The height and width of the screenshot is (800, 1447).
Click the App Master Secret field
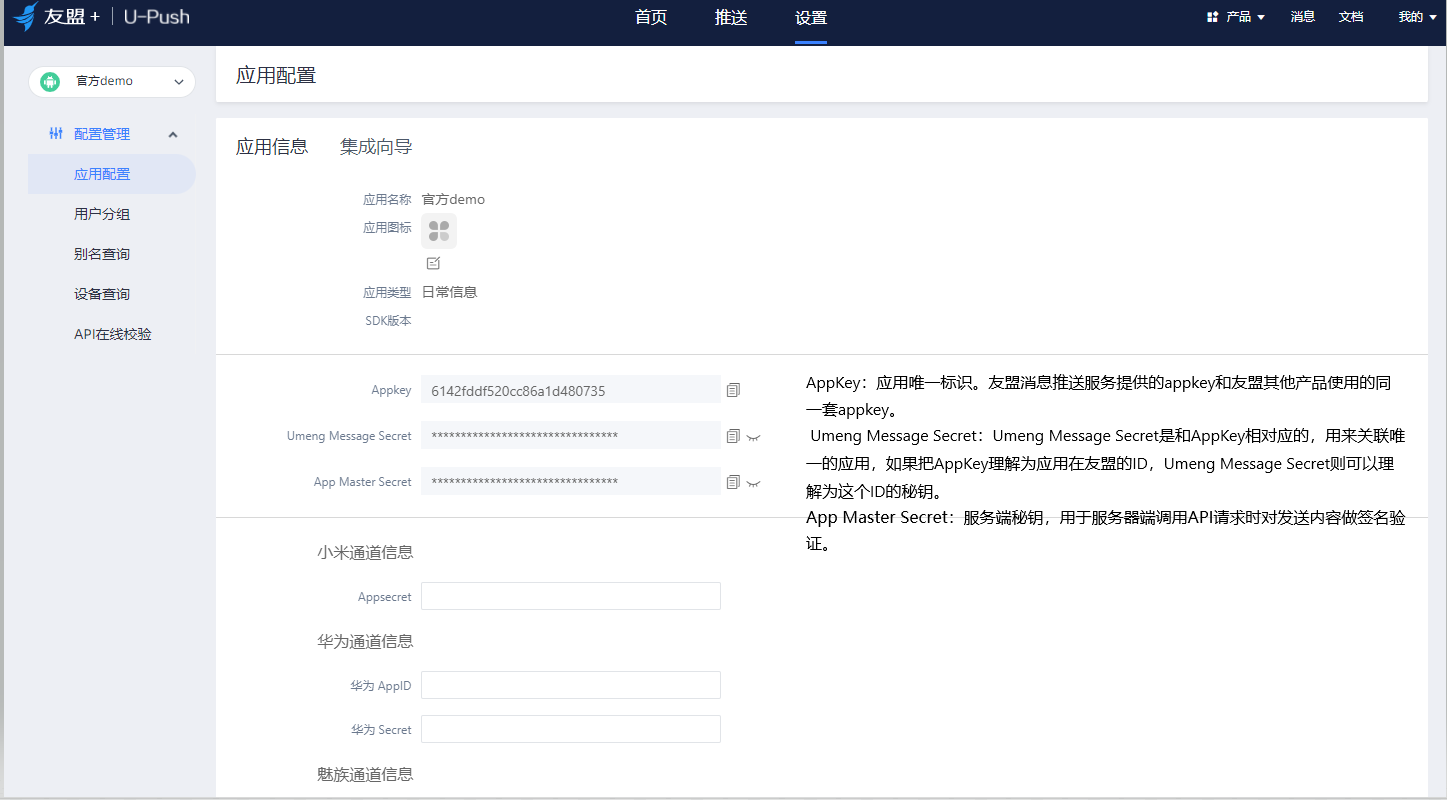click(571, 482)
